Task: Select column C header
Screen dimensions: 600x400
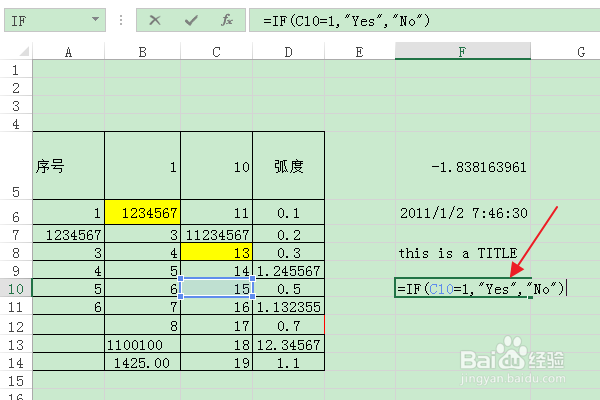Action: (217, 52)
